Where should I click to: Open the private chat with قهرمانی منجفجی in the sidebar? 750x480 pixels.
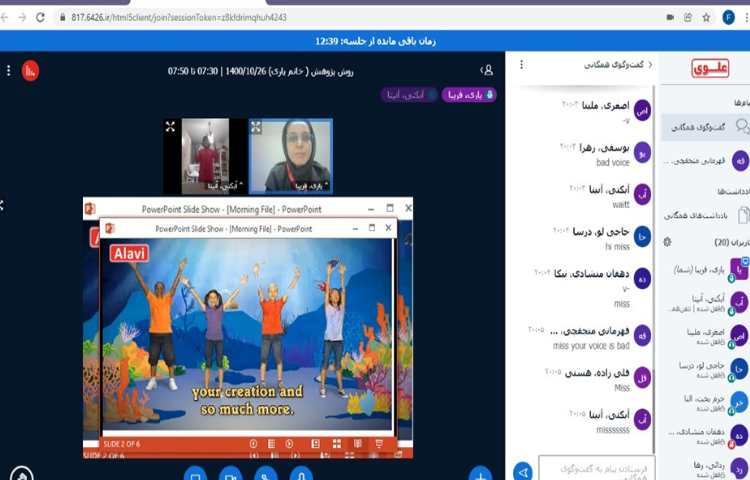(706, 161)
